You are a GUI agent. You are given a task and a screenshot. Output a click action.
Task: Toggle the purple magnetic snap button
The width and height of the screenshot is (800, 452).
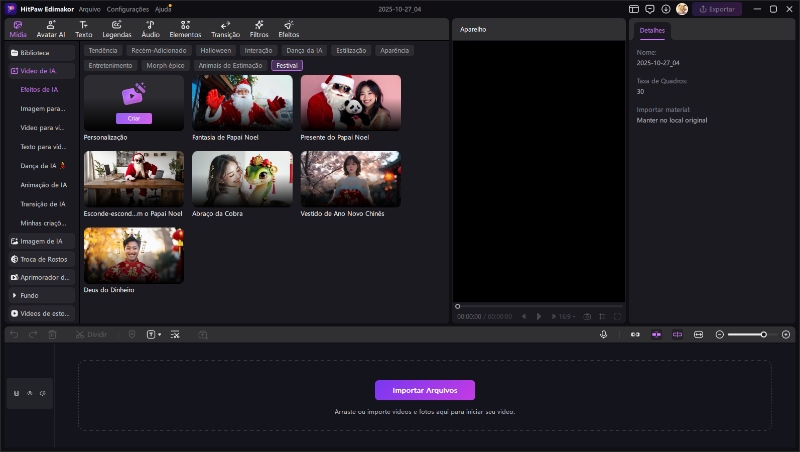tap(656, 334)
